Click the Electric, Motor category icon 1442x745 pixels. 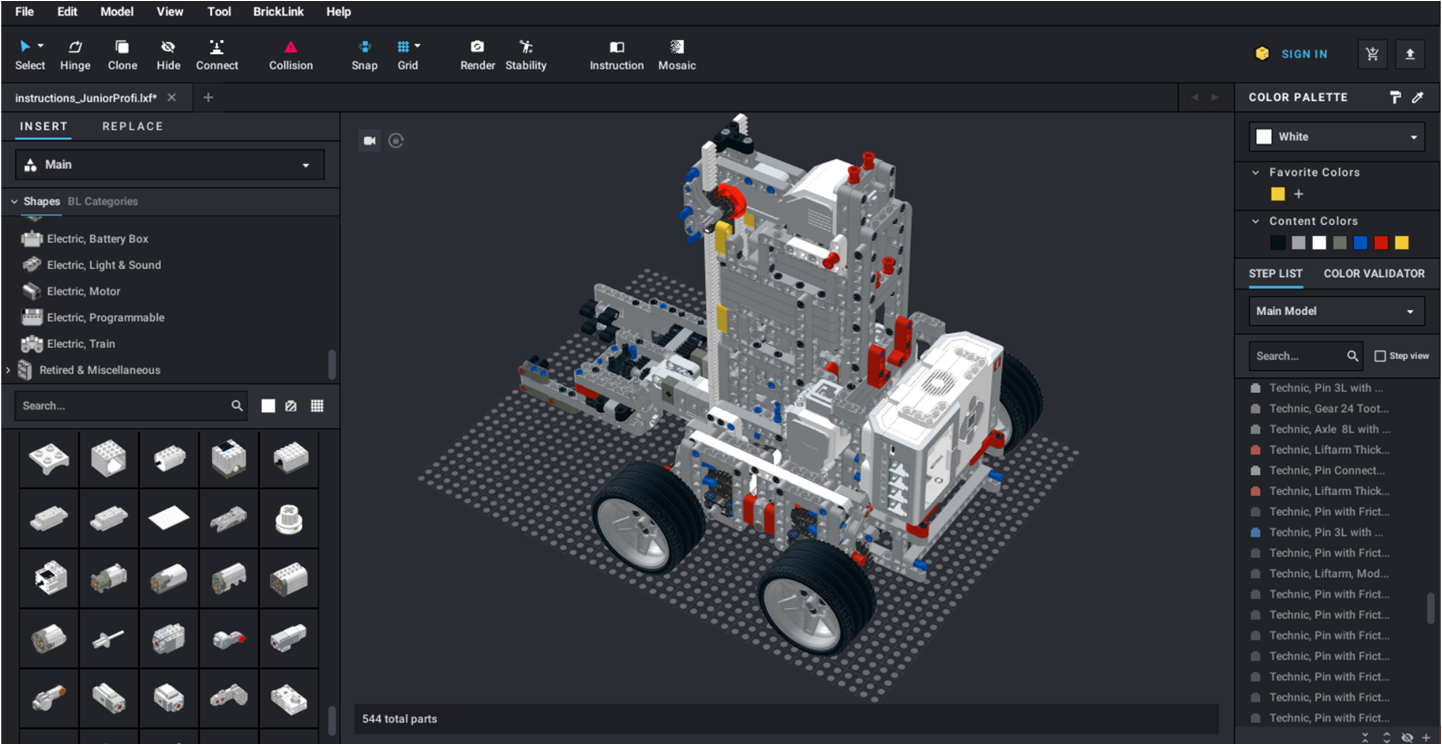pos(32,291)
